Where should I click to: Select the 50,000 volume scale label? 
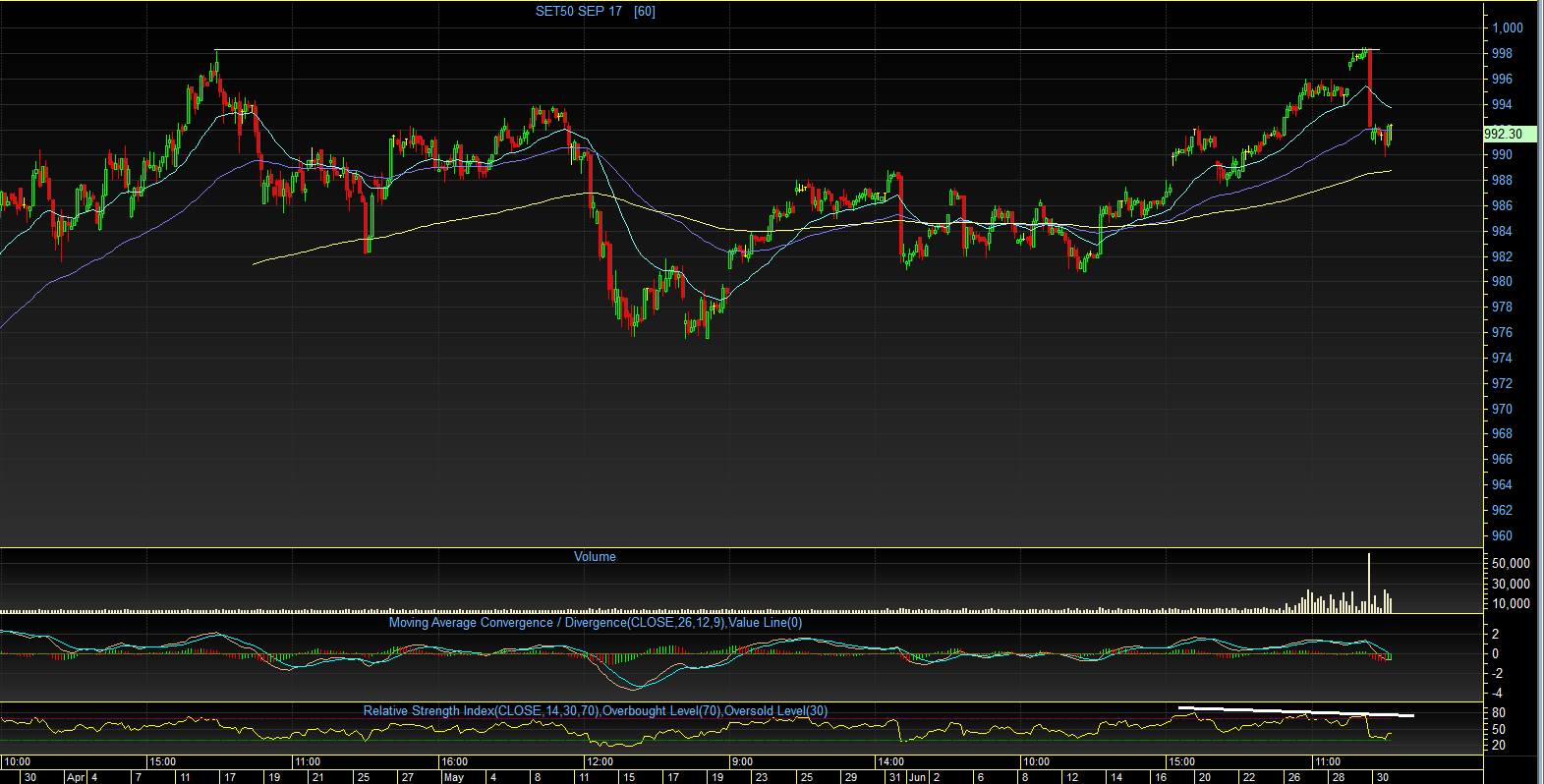(x=1511, y=563)
